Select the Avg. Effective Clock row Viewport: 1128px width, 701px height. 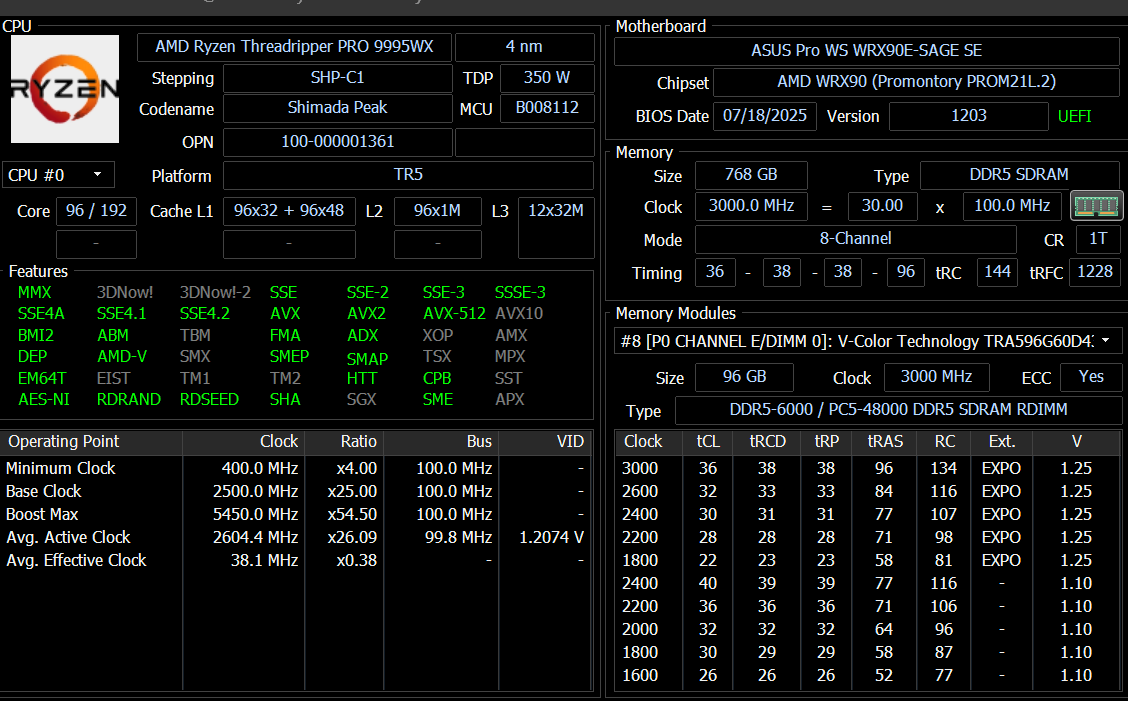295,561
